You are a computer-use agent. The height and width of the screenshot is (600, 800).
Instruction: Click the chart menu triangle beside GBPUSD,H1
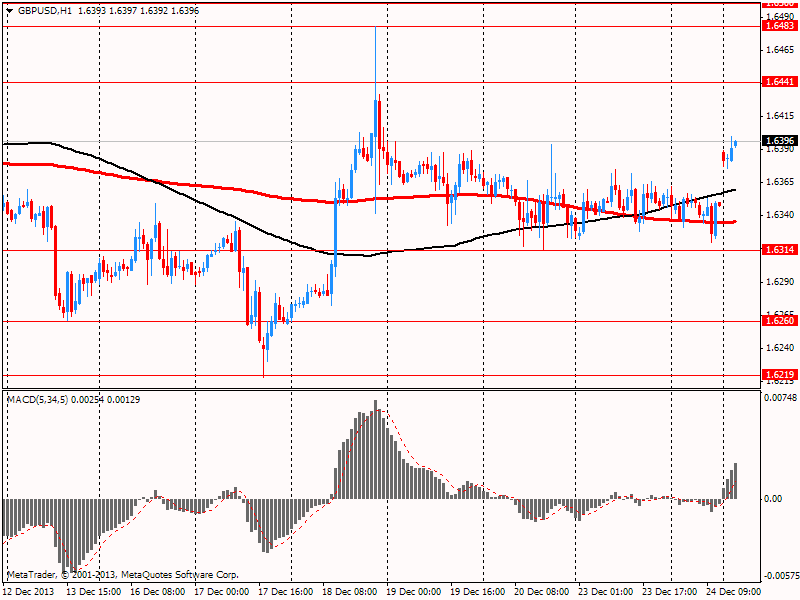[9, 11]
